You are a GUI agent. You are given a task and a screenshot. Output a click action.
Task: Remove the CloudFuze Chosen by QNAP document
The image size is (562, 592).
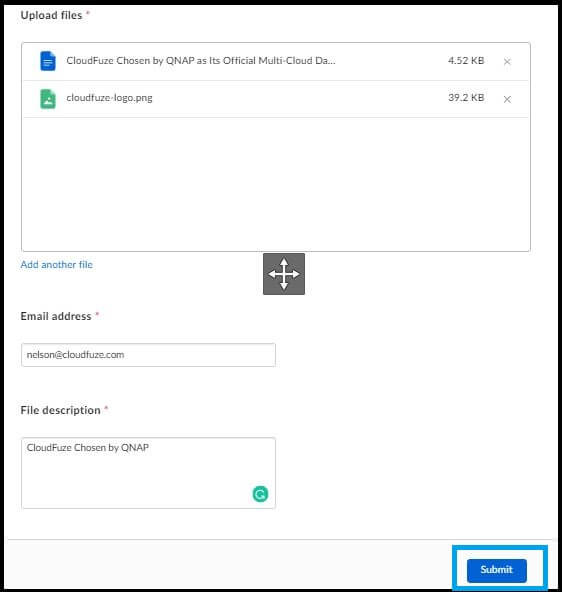507,62
